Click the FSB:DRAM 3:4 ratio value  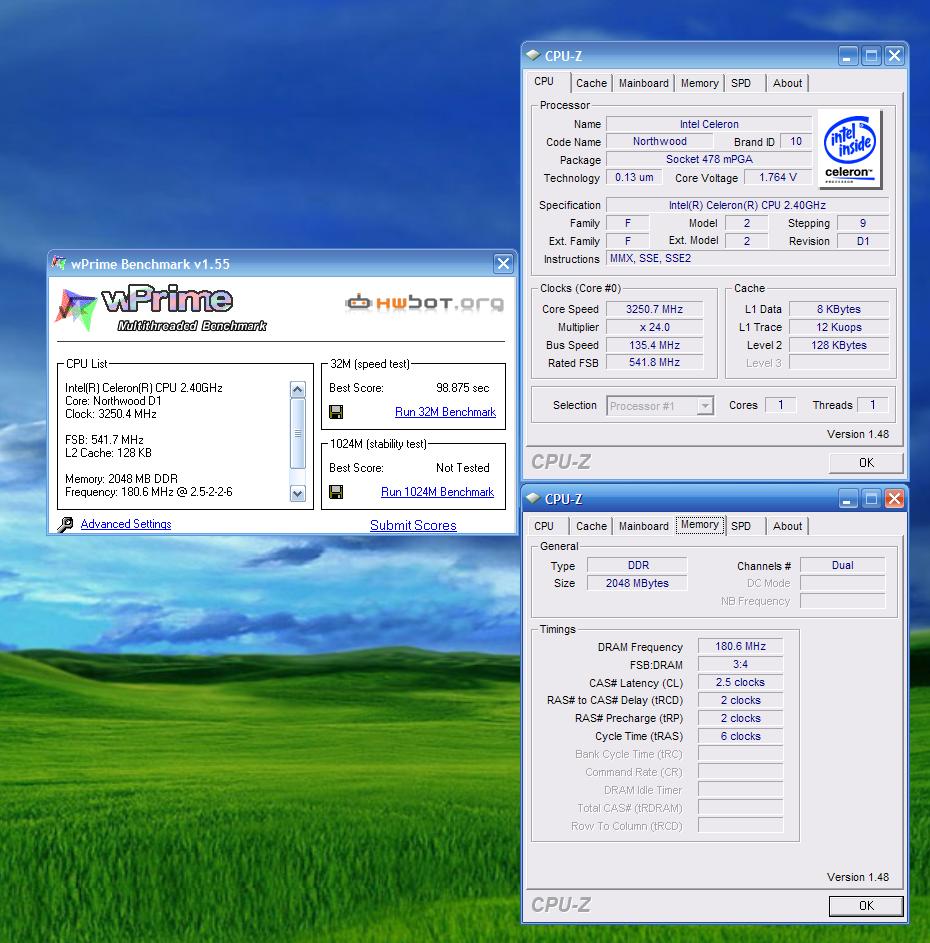pyautogui.click(x=741, y=665)
